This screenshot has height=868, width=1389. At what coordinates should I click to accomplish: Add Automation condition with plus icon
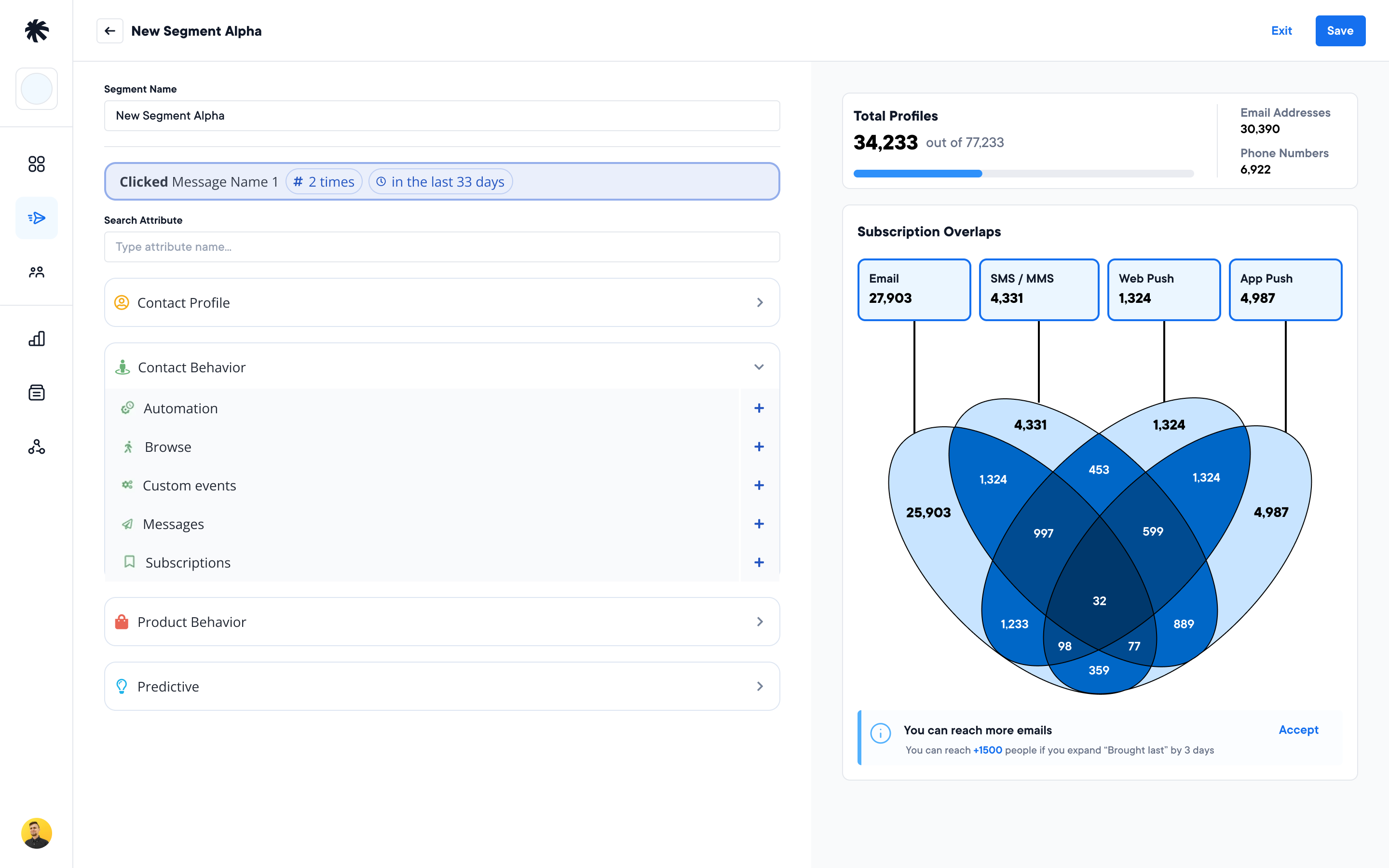coord(759,408)
